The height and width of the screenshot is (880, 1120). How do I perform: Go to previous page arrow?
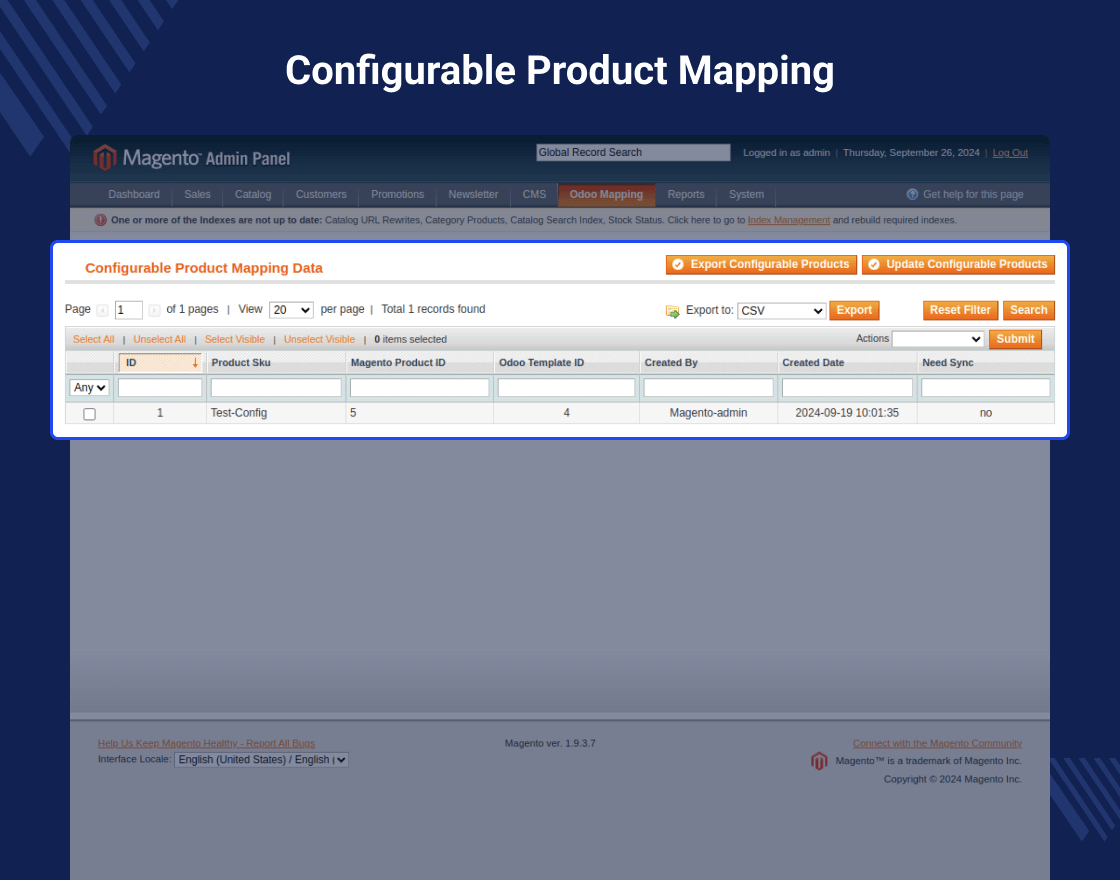click(102, 310)
